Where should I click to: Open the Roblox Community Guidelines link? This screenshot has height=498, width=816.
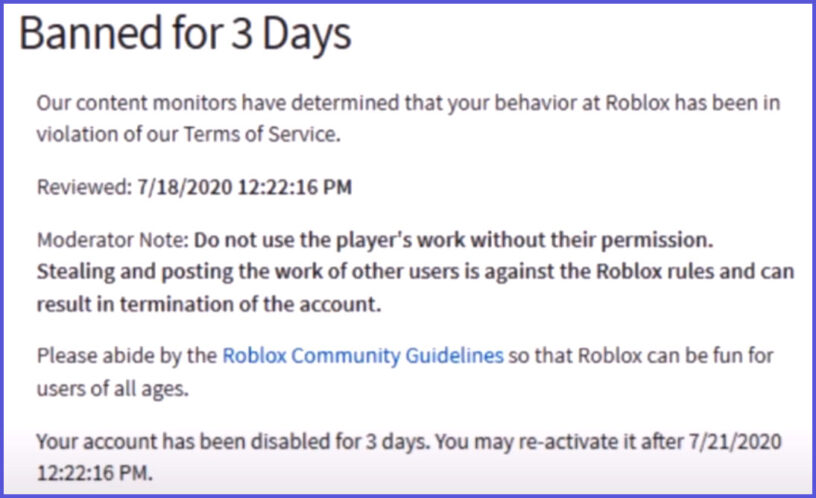(363, 356)
